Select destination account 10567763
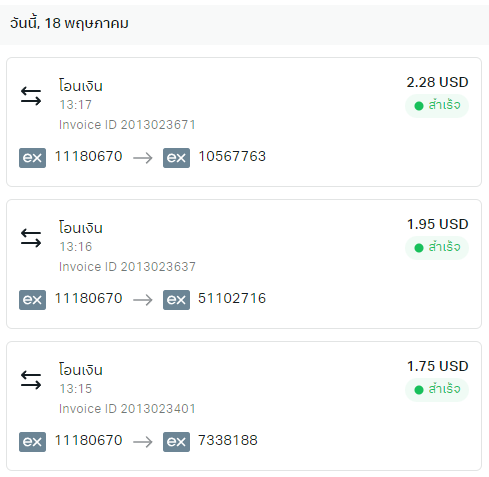This screenshot has width=489, height=477. pyautogui.click(x=232, y=156)
